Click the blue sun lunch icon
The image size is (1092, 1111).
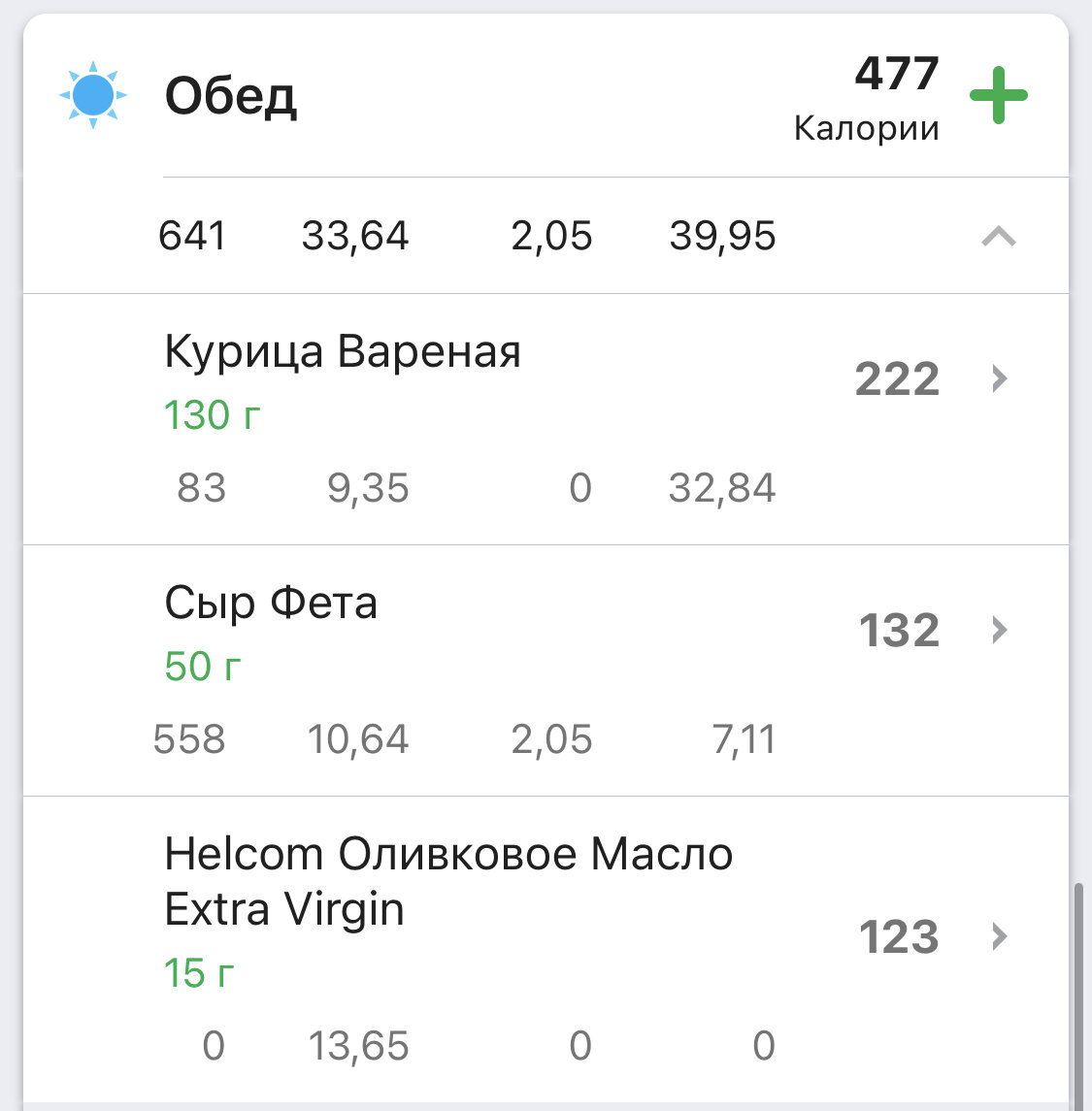pyautogui.click(x=93, y=95)
